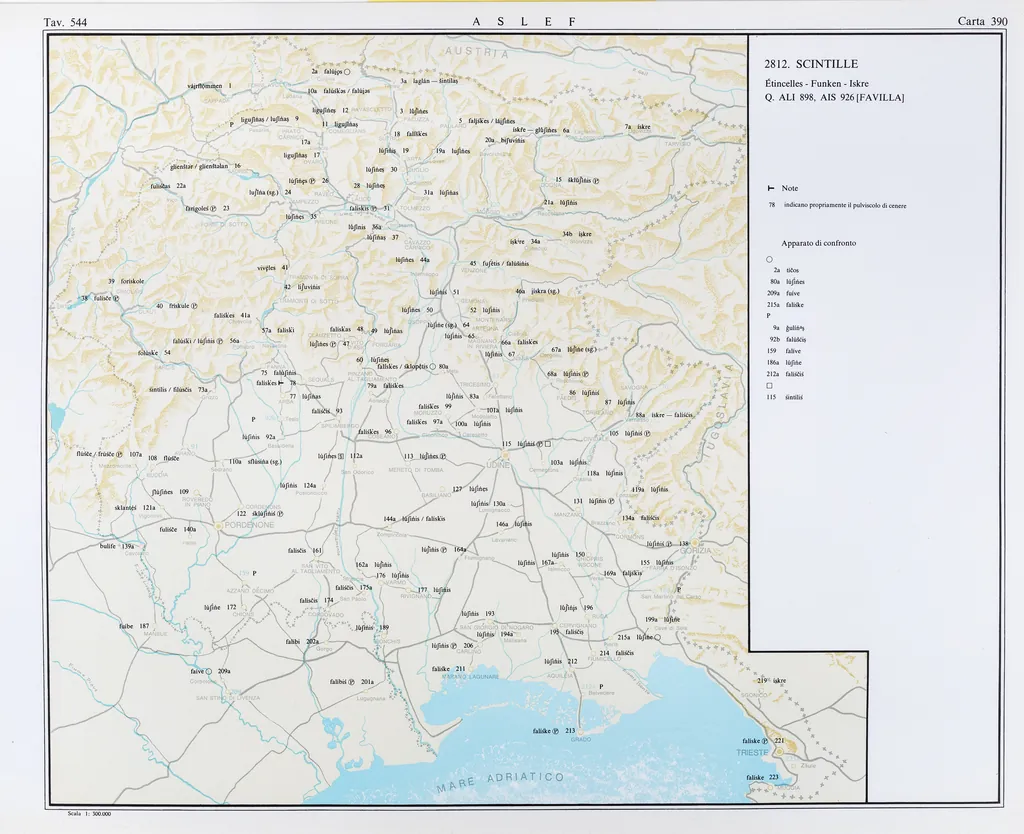Screen dimensions: 1024x834
Task: Click the circle marker beside 209a faive
Action: point(209,671)
